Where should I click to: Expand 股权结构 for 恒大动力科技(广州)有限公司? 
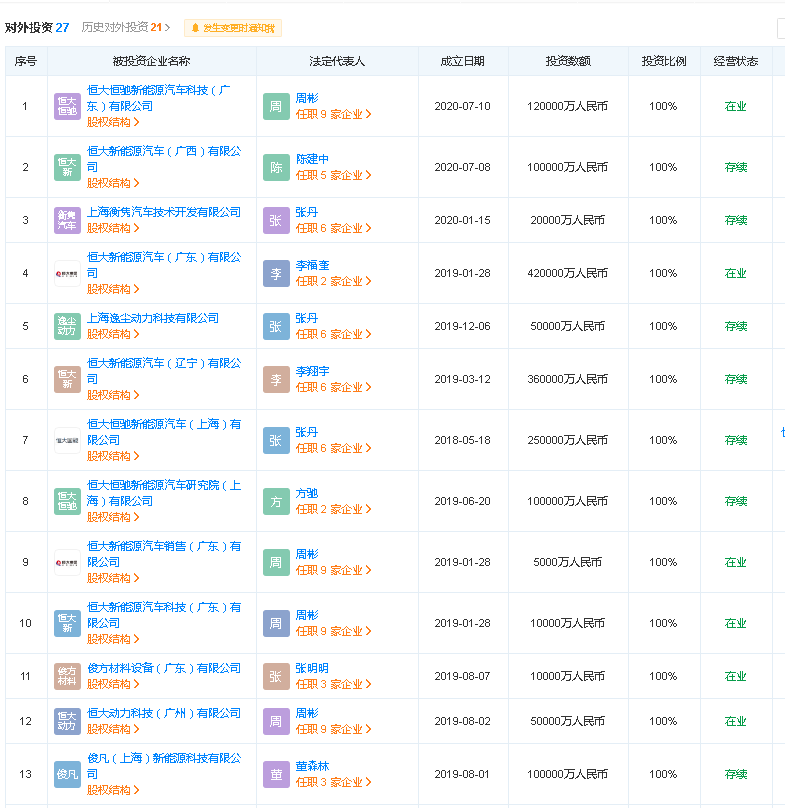pyautogui.click(x=113, y=729)
